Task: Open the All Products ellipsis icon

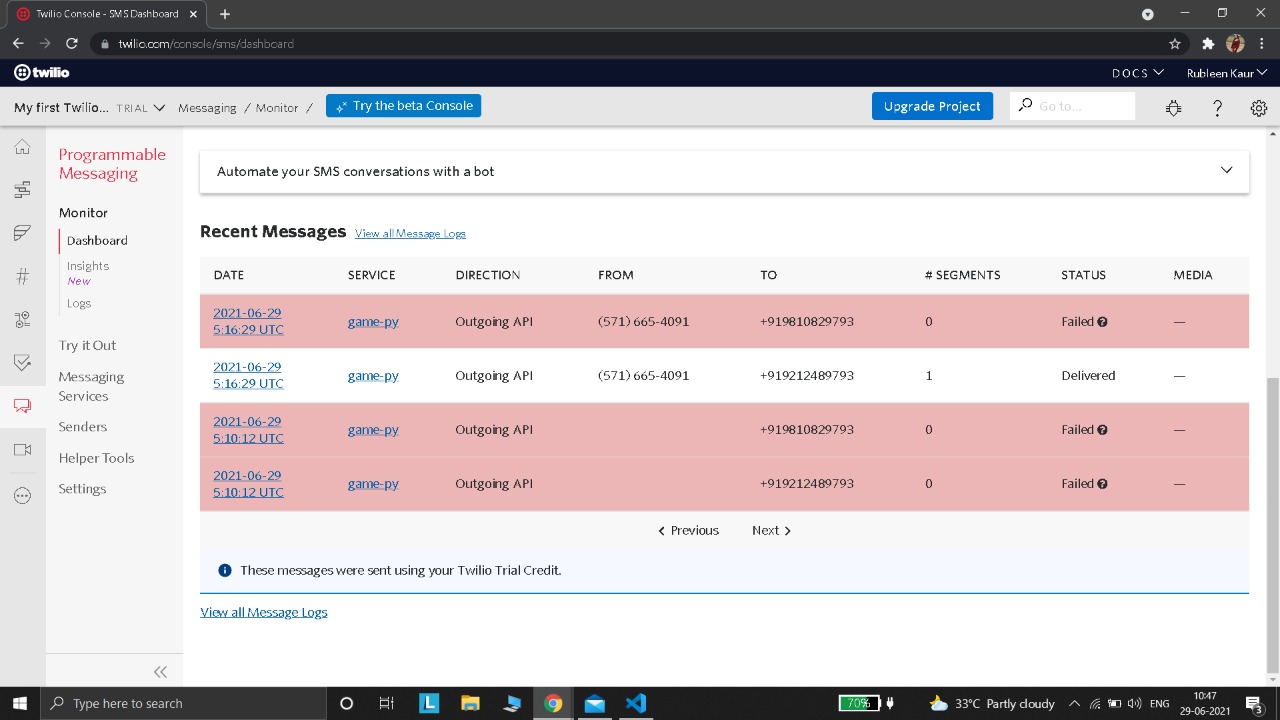Action: [x=22, y=495]
